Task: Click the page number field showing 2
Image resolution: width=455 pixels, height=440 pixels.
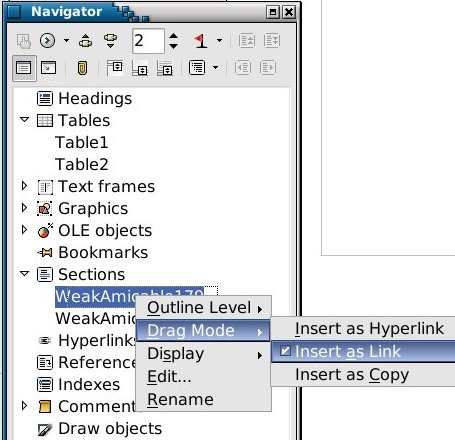Action: point(148,41)
